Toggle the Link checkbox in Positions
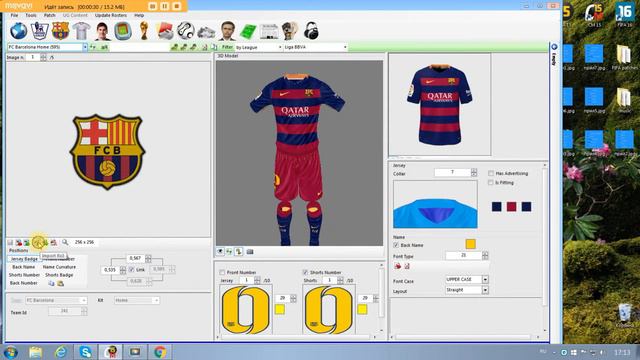The image size is (640, 360). (x=131, y=270)
